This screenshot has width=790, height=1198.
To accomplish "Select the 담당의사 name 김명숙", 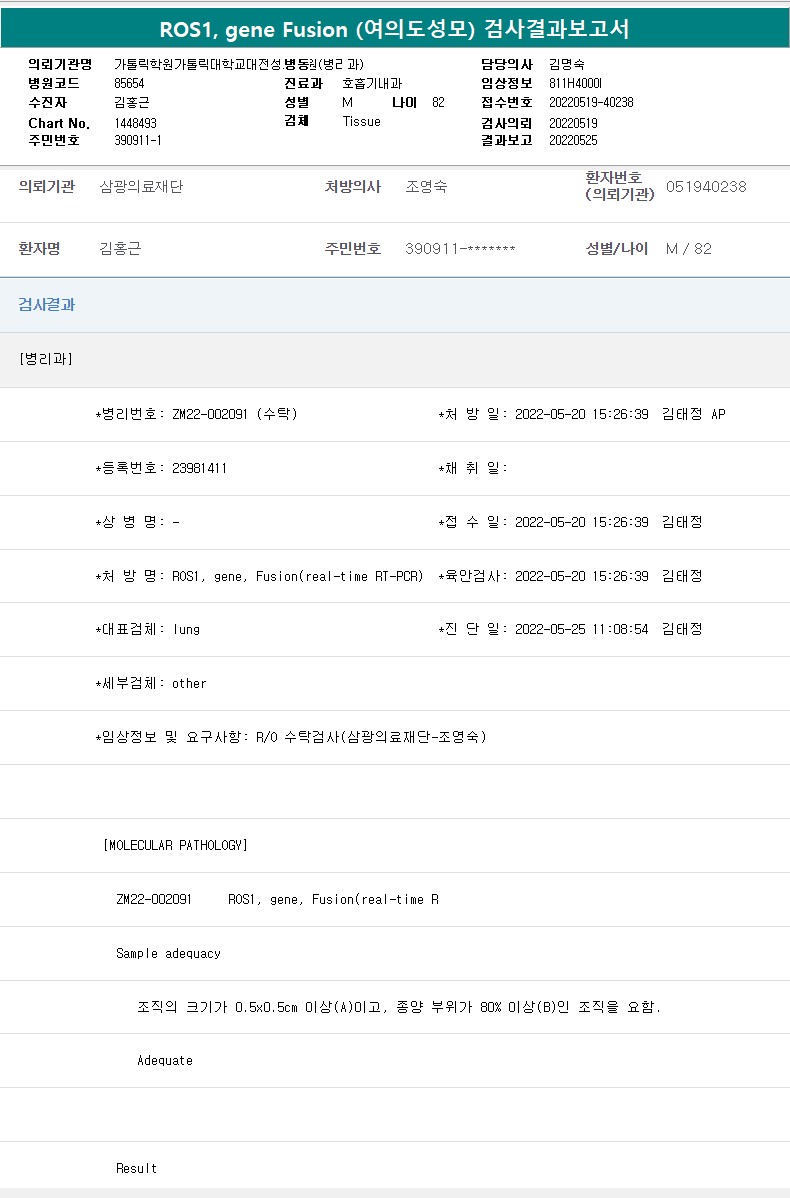I will point(567,64).
